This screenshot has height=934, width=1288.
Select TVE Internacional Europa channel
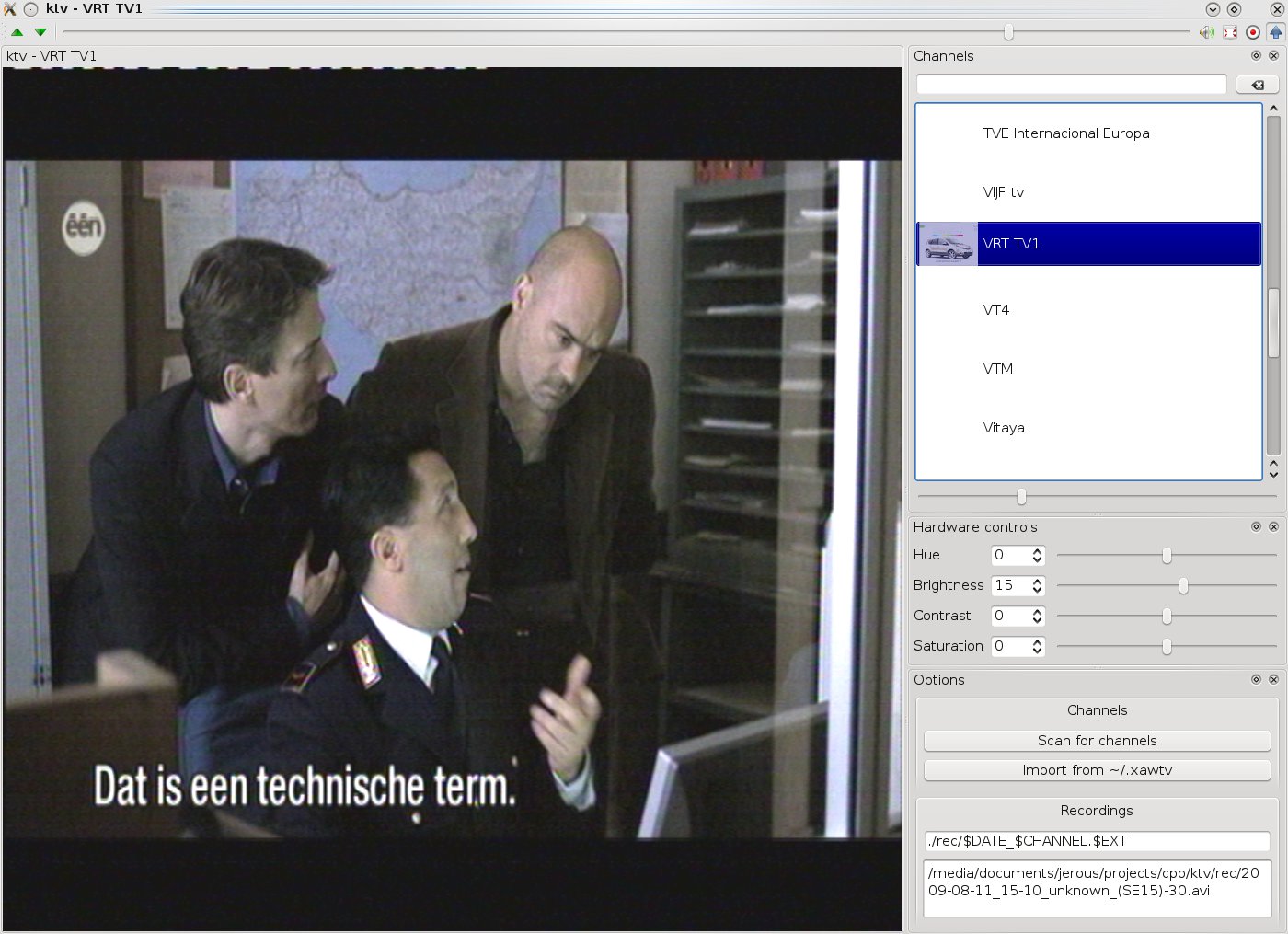(1088, 133)
